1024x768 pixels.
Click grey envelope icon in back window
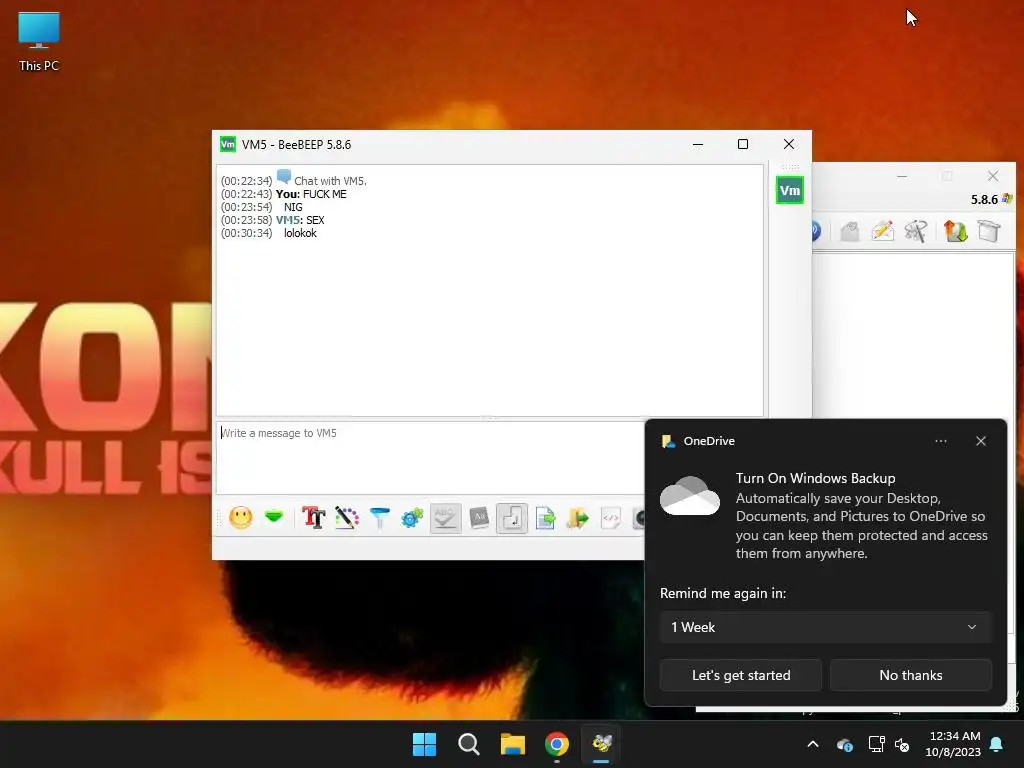click(849, 231)
